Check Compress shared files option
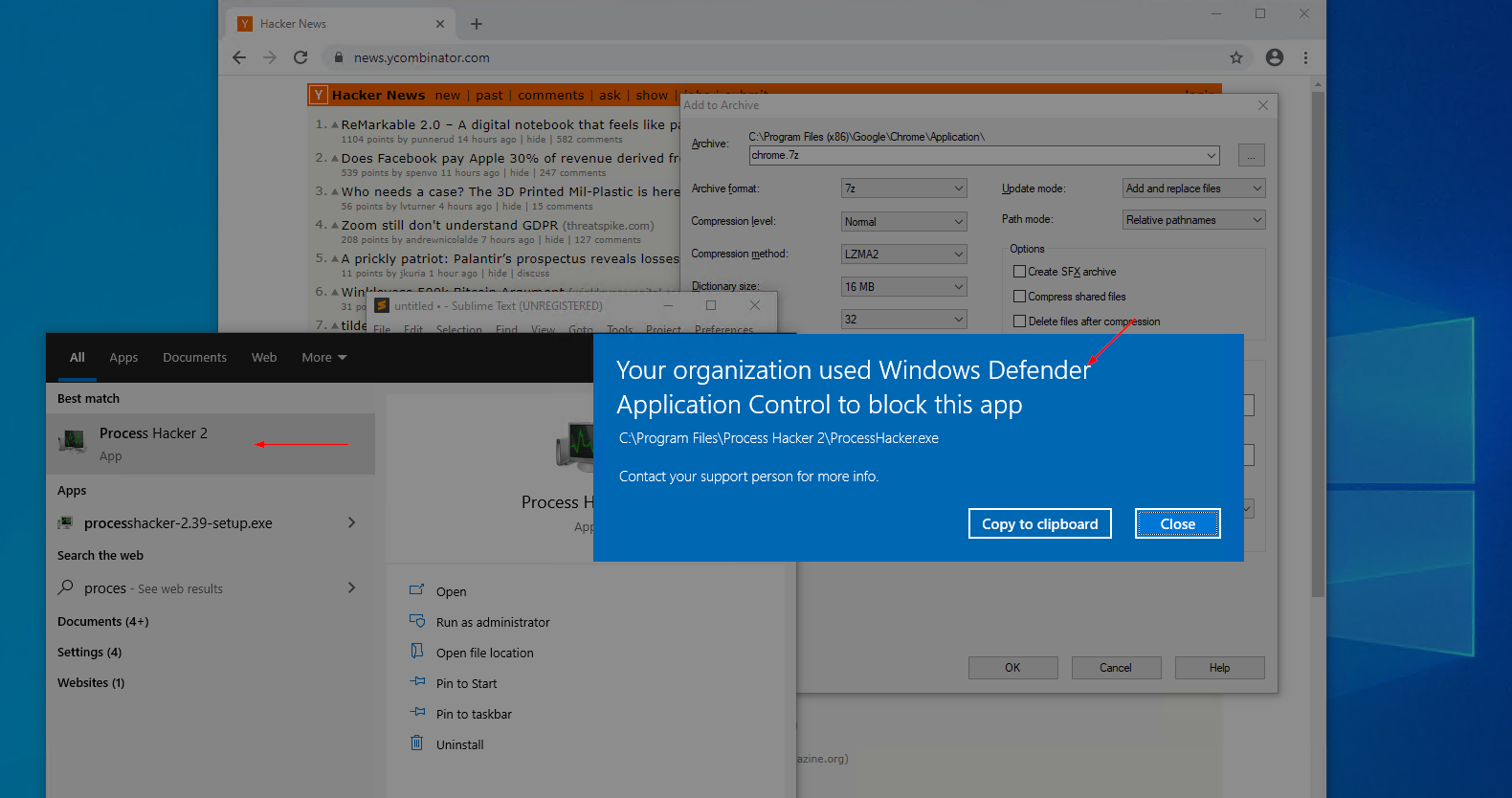 point(1019,297)
